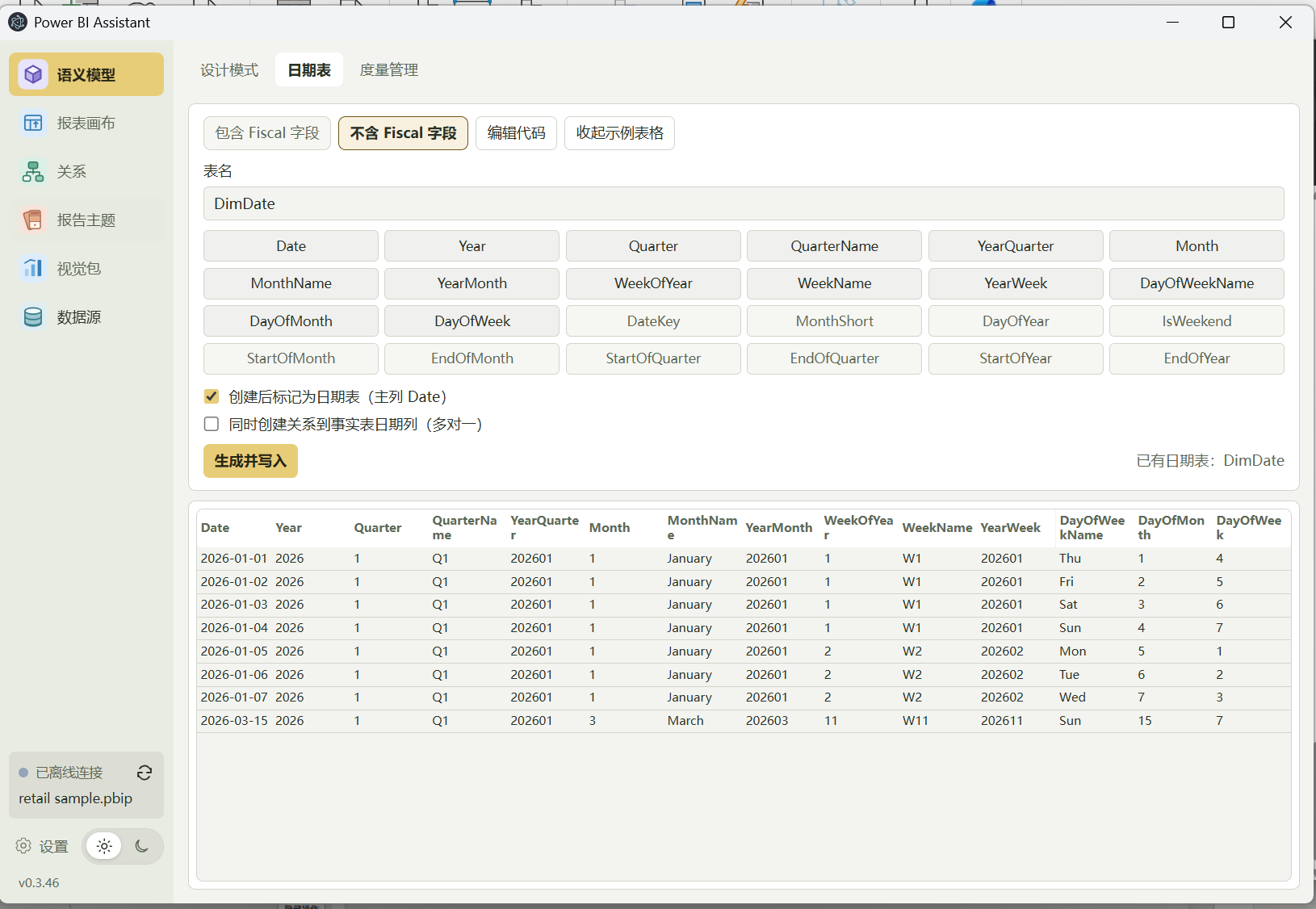Viewport: 1316px width, 909px height.
Task: Toggle the DateKey field button
Action: 653,321
